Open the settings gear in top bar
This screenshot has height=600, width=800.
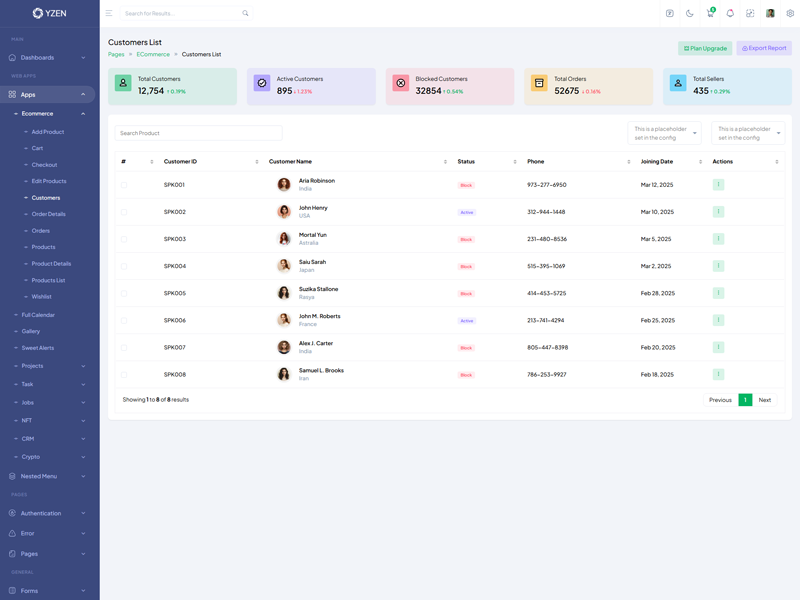[x=790, y=13]
